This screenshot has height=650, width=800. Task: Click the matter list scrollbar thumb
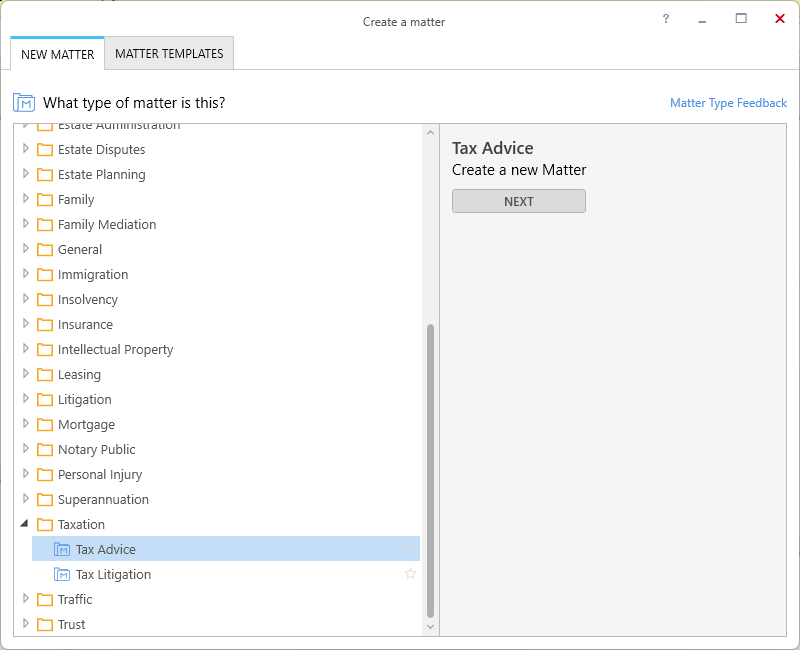click(x=431, y=470)
